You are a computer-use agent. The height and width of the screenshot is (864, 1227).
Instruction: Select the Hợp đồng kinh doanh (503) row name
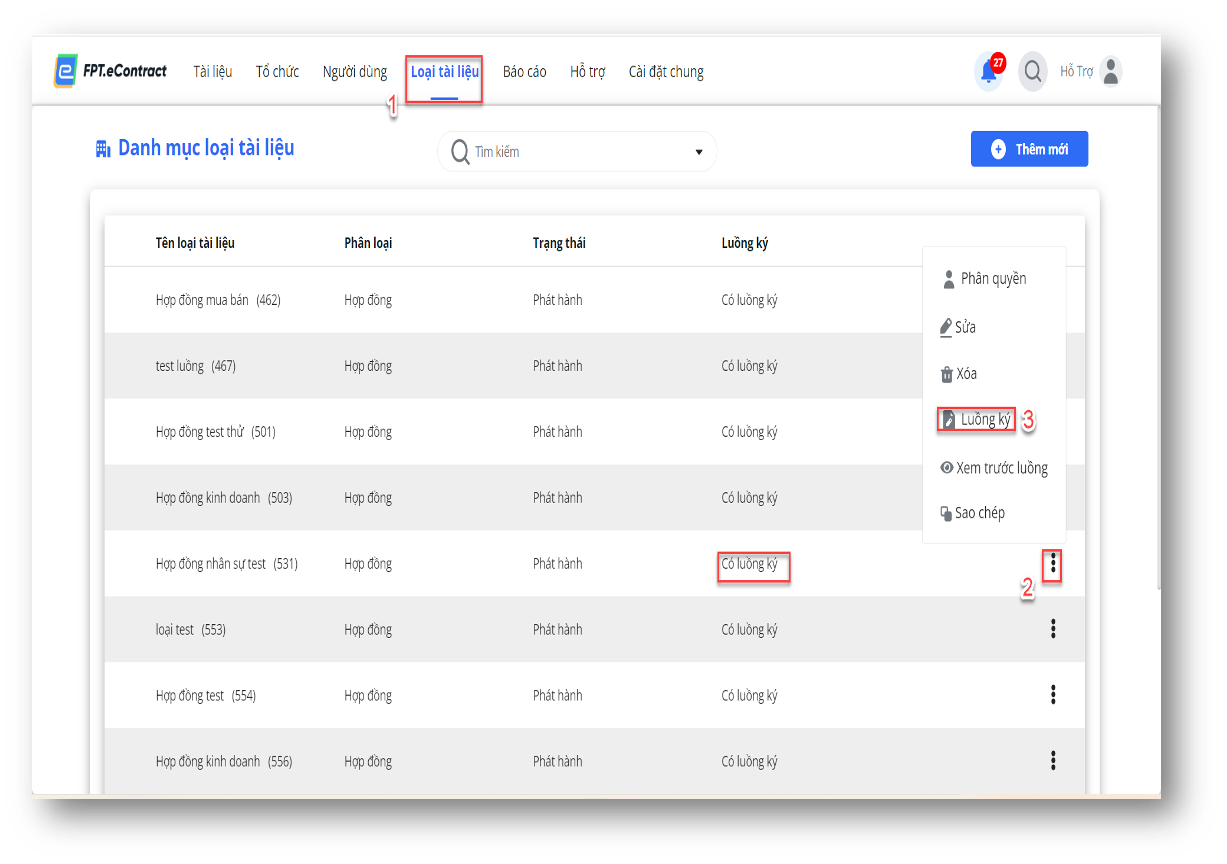[224, 498]
